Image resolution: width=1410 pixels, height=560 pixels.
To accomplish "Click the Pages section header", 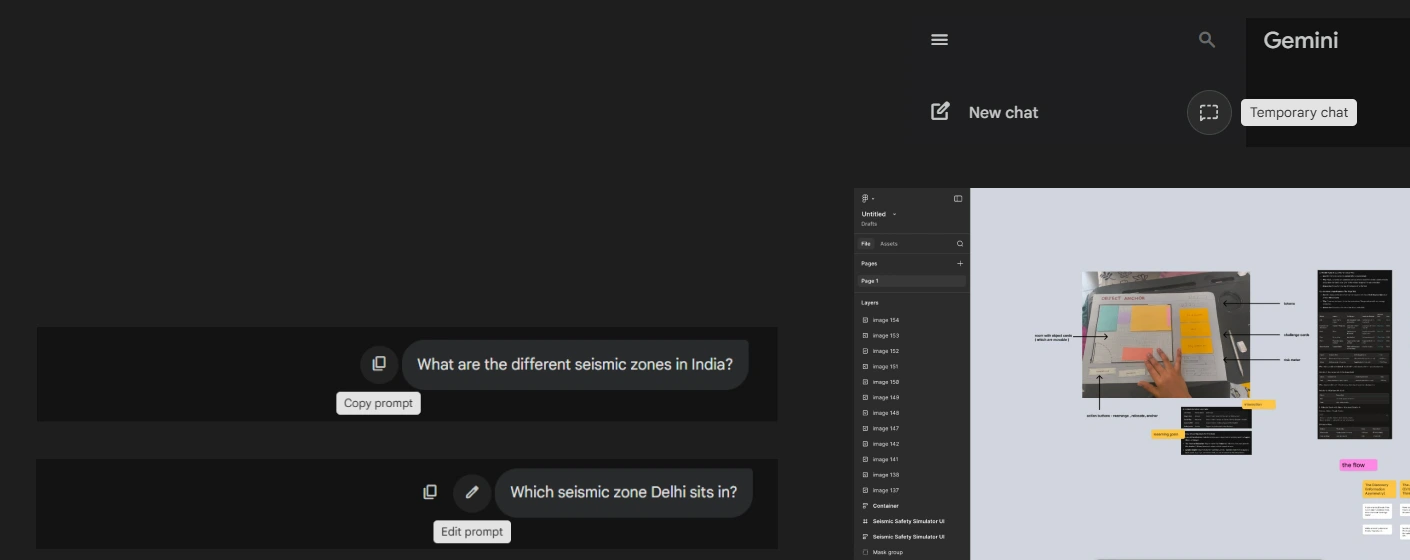I will click(869, 264).
